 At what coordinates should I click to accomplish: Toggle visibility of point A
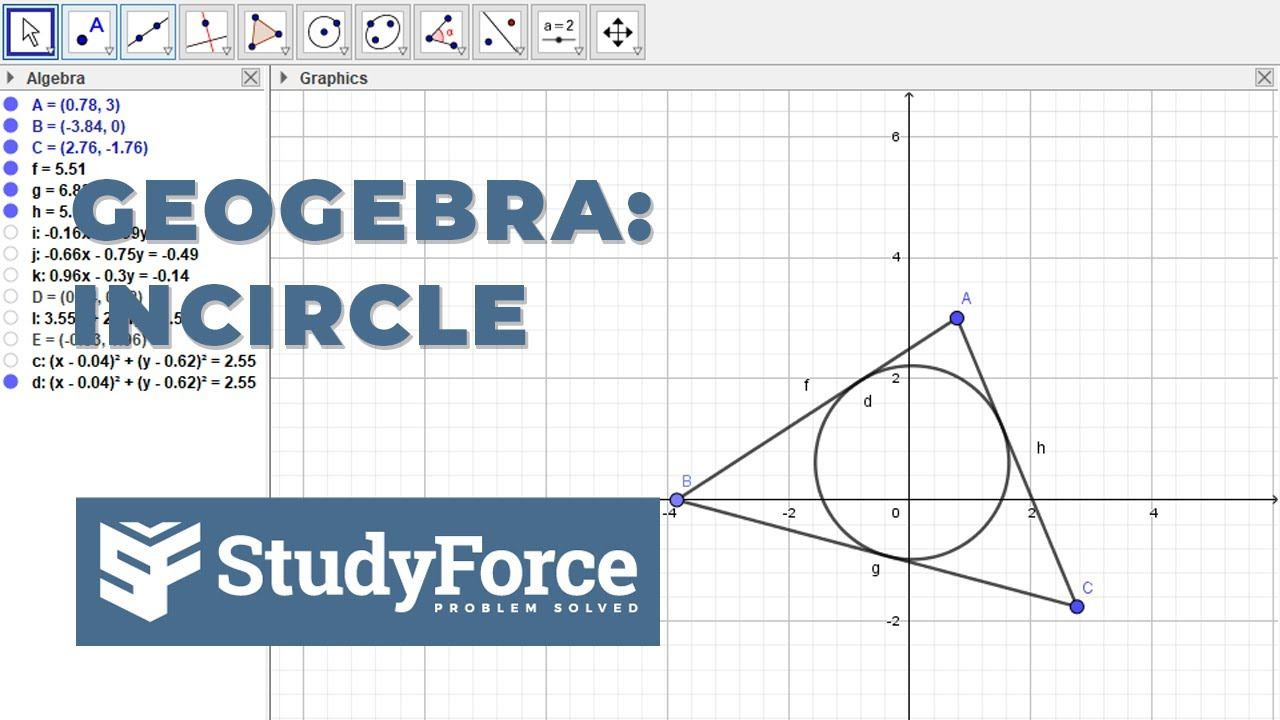tap(11, 104)
